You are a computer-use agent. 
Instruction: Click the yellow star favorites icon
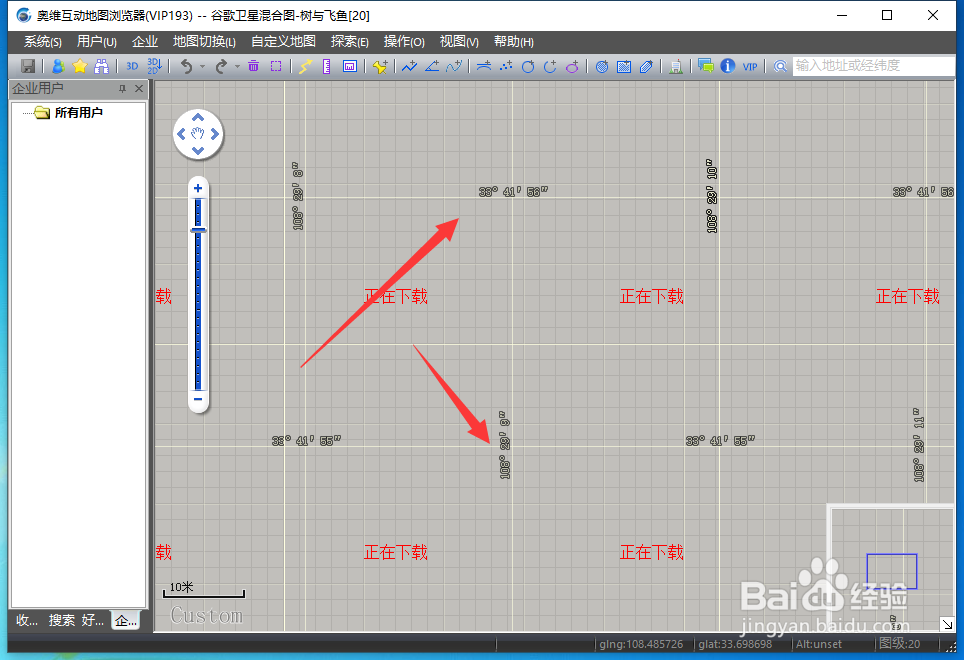click(80, 66)
